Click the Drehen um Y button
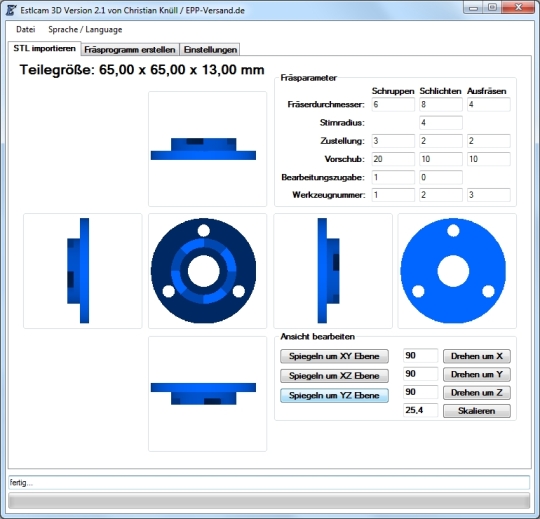Viewport: 540px width, 519px height. pos(477,375)
